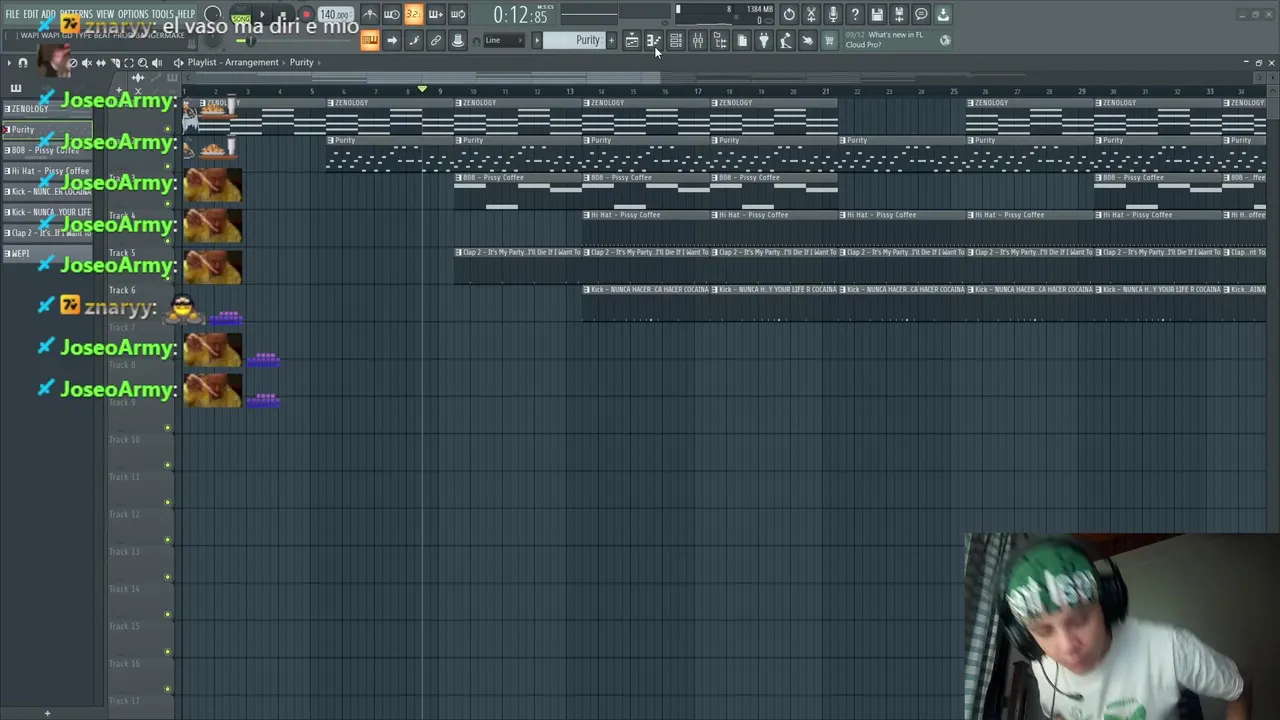Add new pattern with plus button
Viewport: 1280px width, 720px height.
point(611,40)
